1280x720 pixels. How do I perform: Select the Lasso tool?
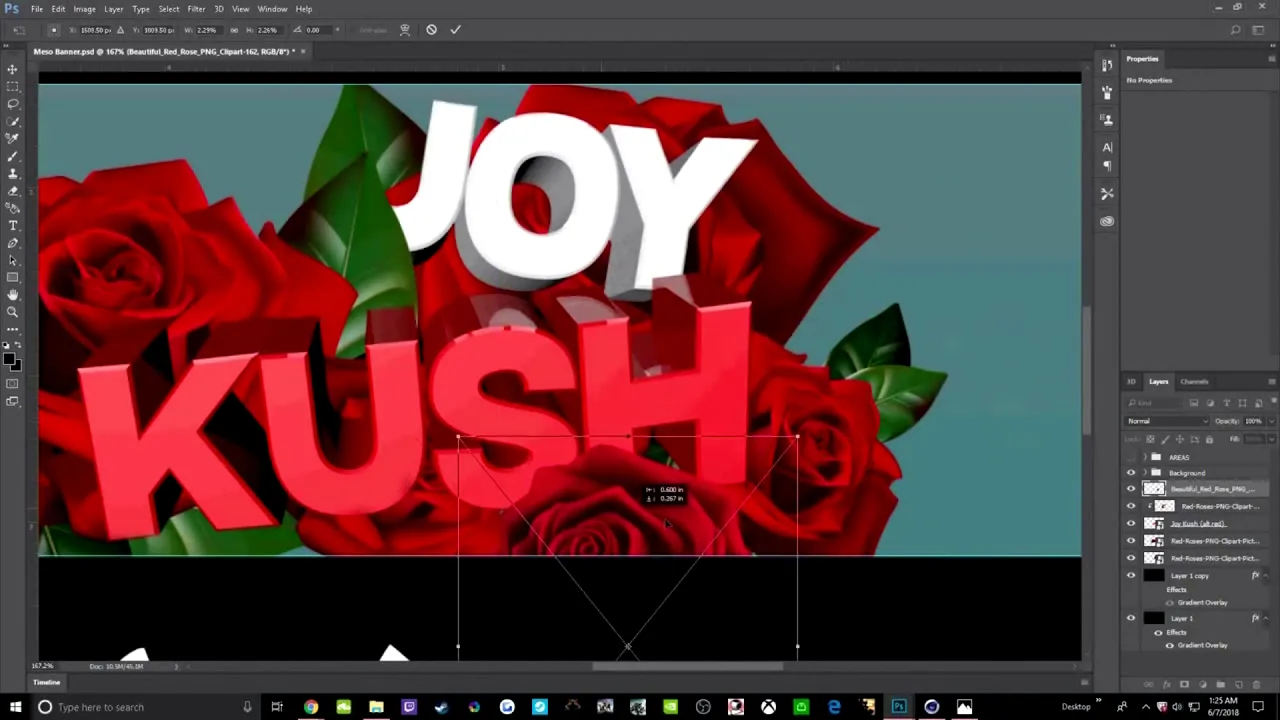pos(12,104)
